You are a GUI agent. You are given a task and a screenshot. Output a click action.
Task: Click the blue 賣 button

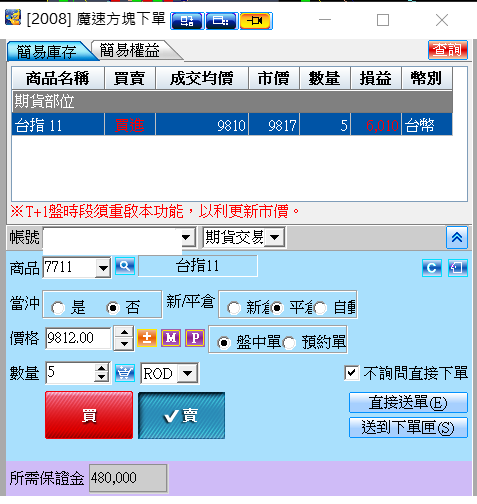tap(182, 415)
